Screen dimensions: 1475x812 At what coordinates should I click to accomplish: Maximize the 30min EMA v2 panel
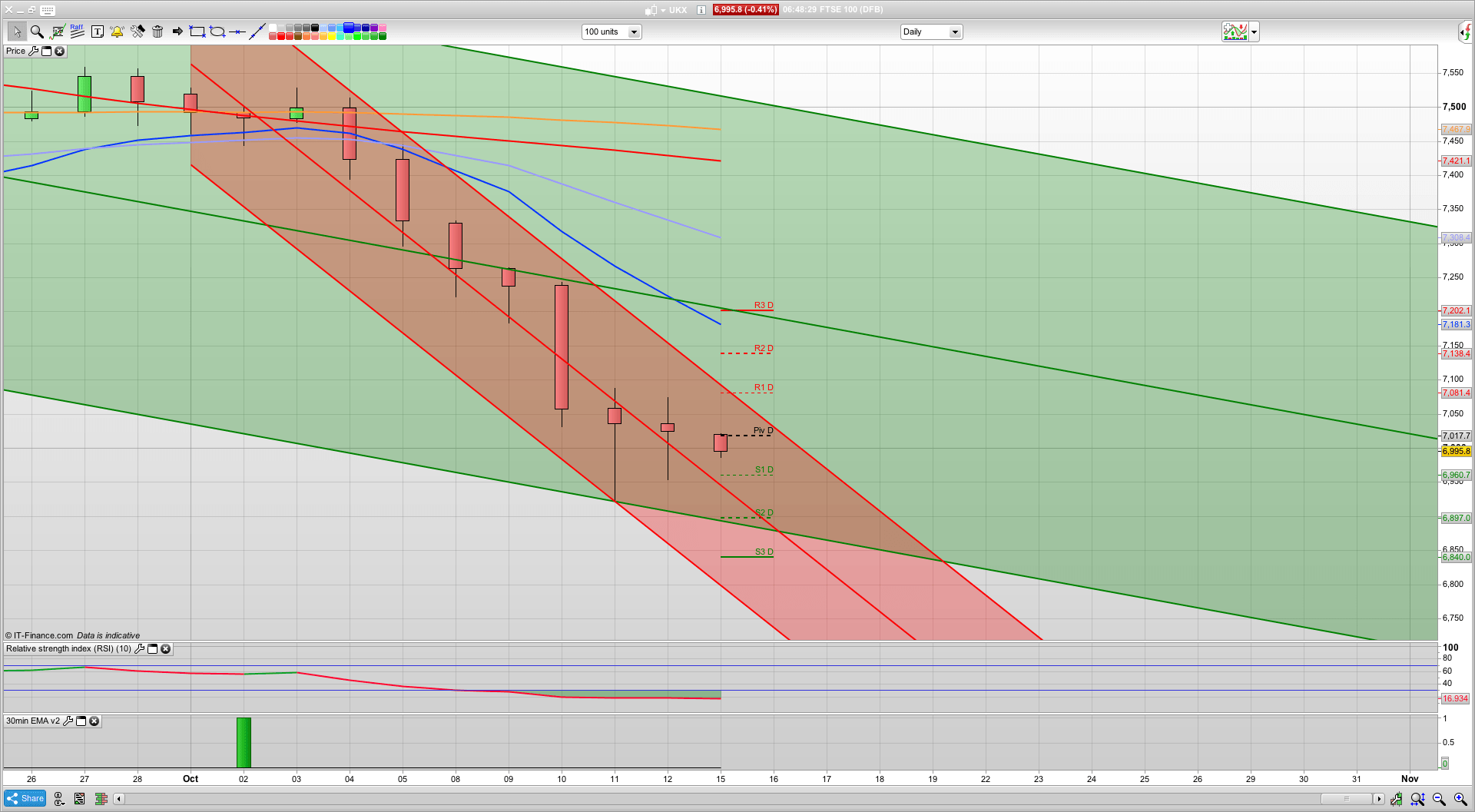(x=81, y=721)
